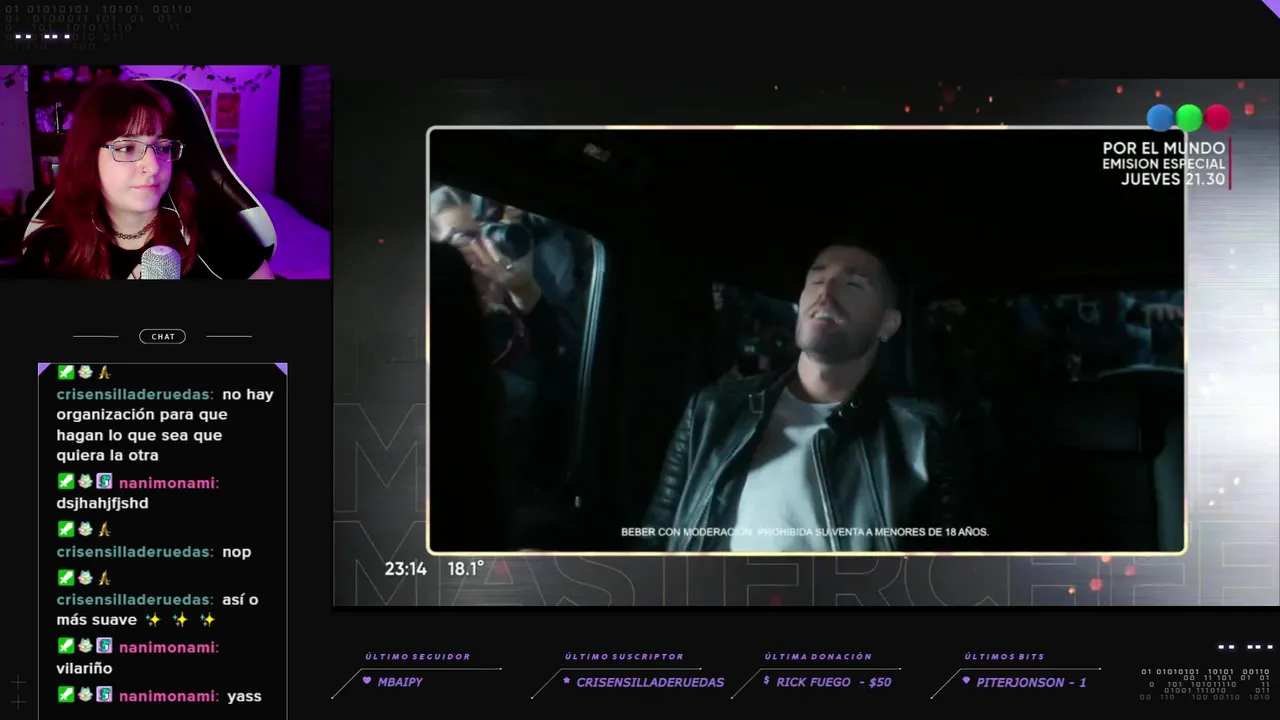
Task: Click moderator badge next to nanimonami dsjhahjfjshd message
Action: (x=65, y=480)
